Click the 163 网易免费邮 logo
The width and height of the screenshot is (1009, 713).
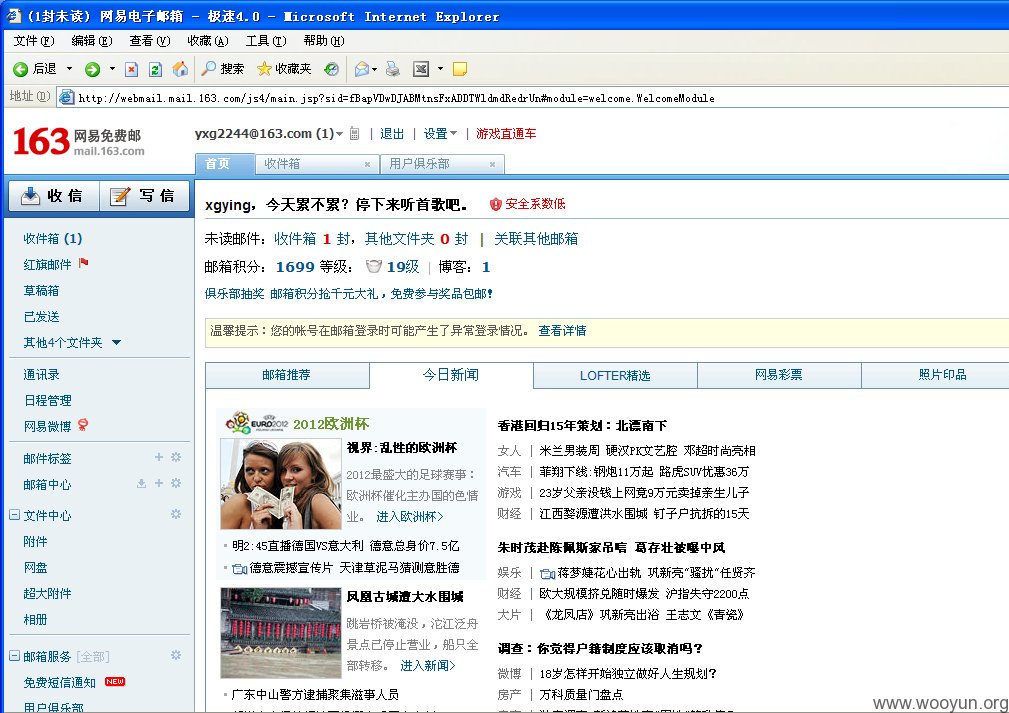coord(79,142)
